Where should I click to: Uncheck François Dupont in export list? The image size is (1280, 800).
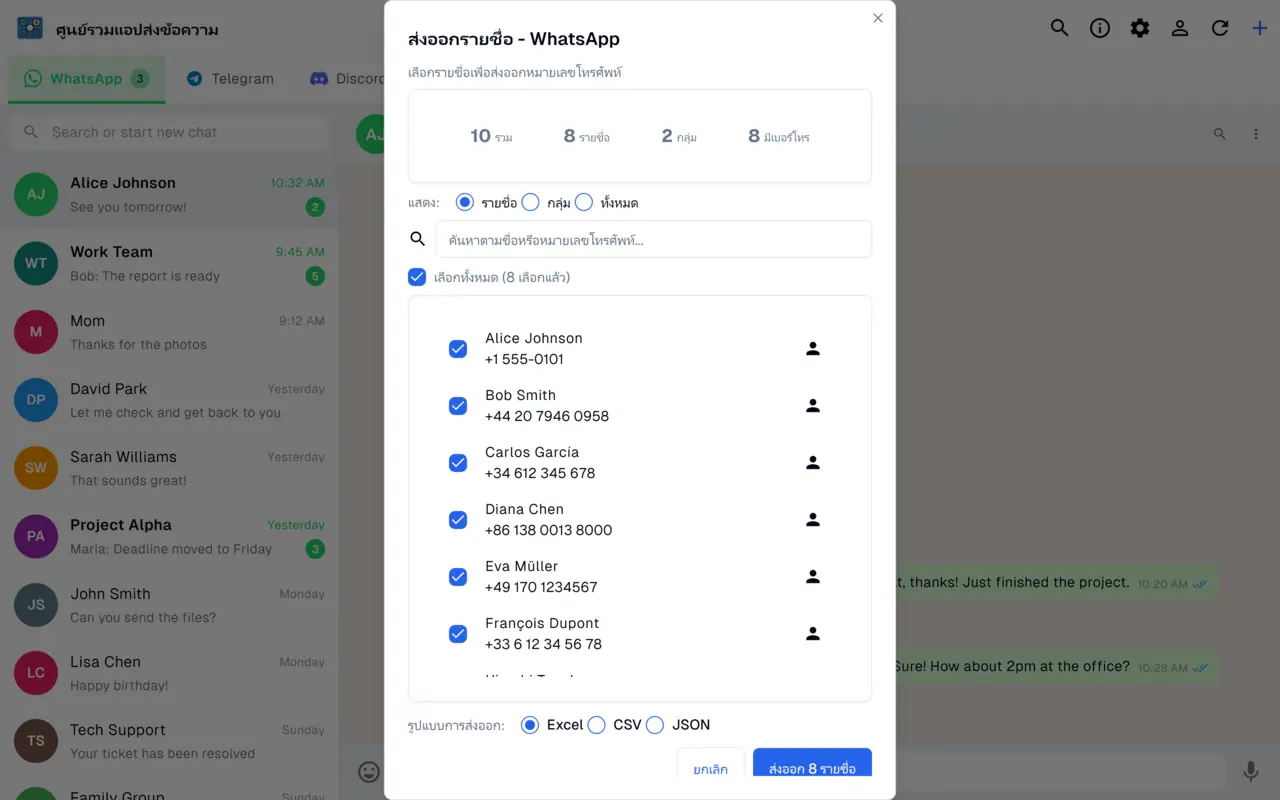point(458,634)
